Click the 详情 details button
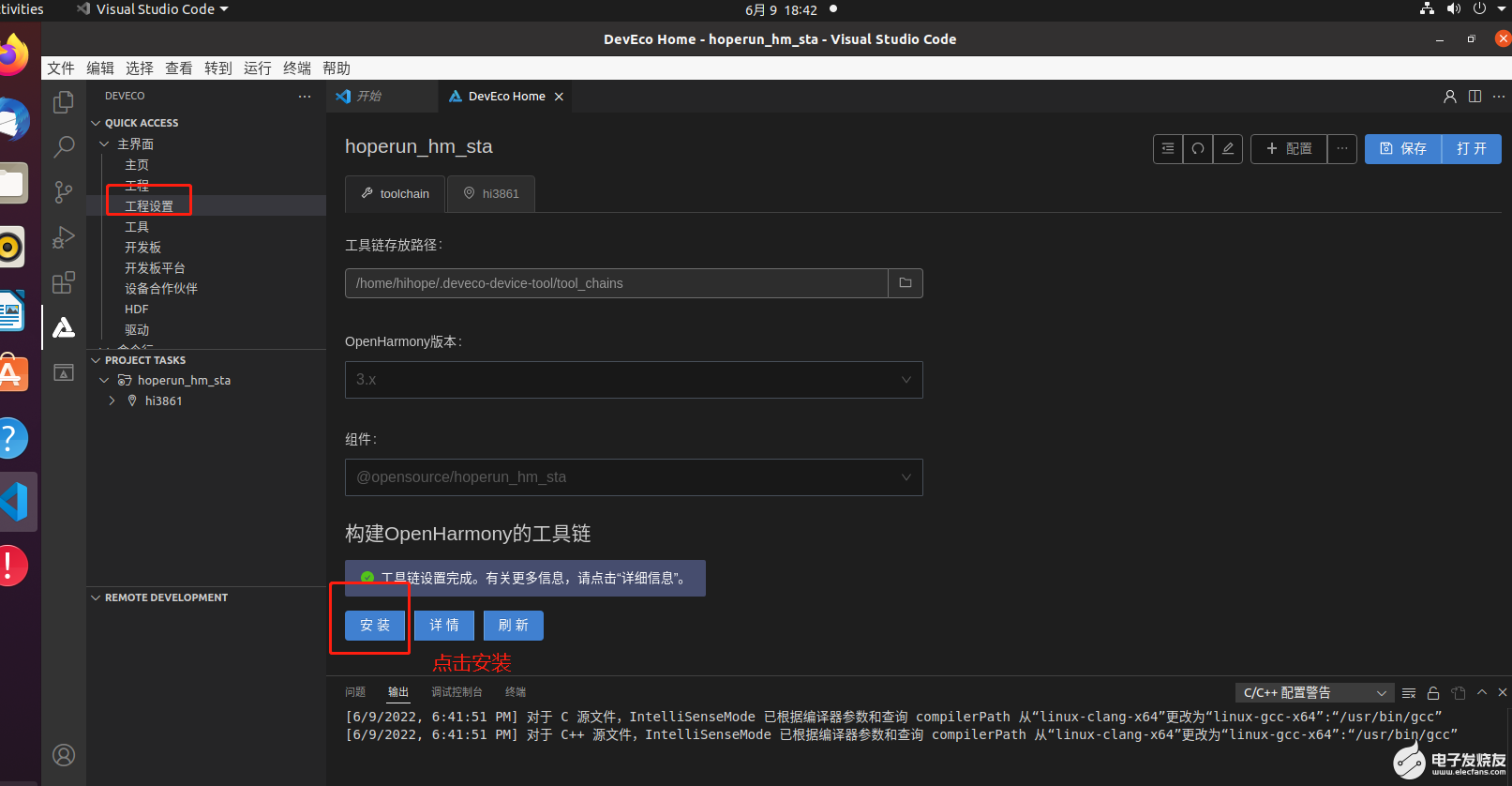This screenshot has width=1512, height=786. [x=444, y=626]
